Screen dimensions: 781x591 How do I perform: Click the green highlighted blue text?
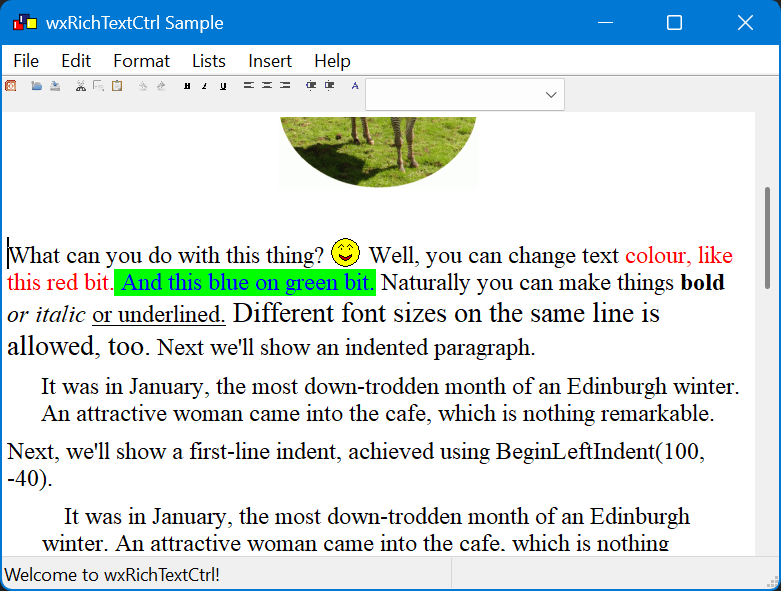(x=245, y=283)
